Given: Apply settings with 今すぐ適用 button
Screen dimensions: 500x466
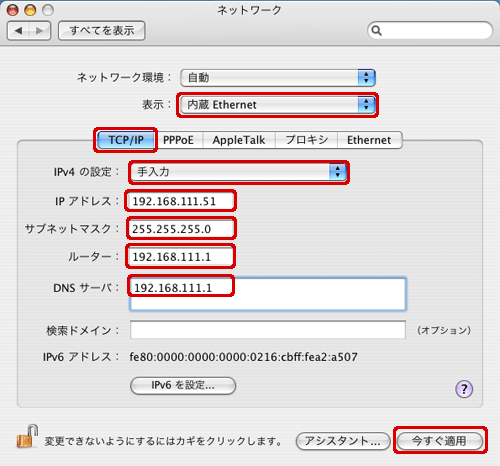Looking at the screenshot, I should pyautogui.click(x=440, y=441).
